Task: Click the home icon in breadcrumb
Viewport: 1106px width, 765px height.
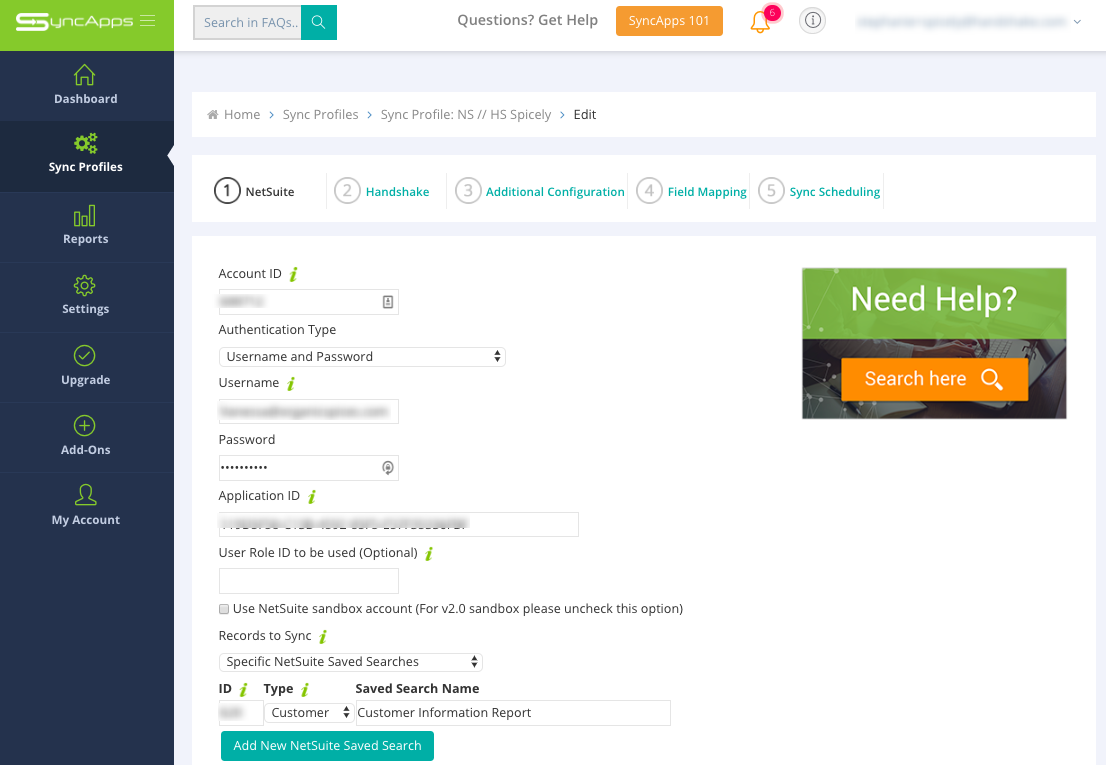Action: (x=212, y=114)
